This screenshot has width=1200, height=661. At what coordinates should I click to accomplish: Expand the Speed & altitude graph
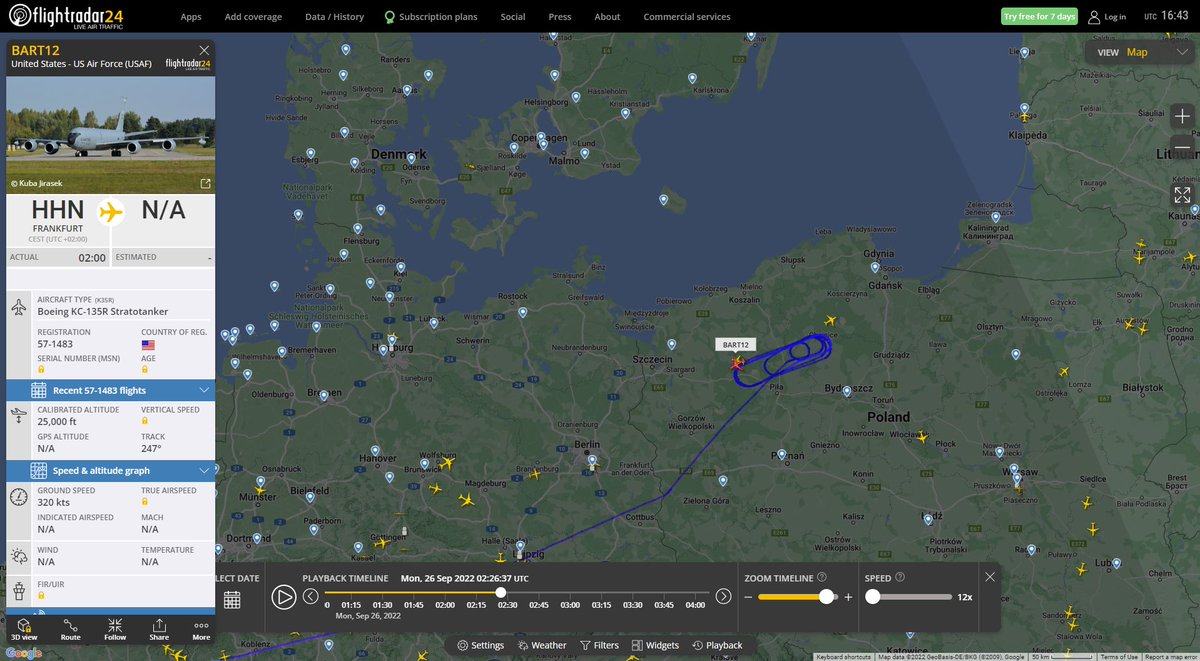[111, 470]
